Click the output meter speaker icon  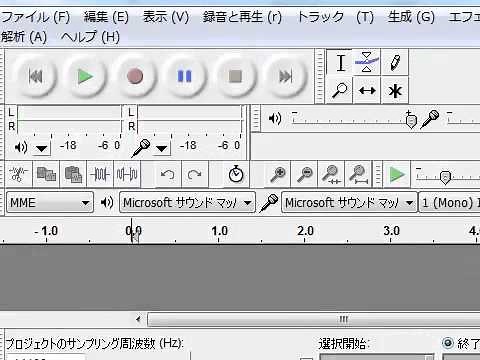point(21,147)
